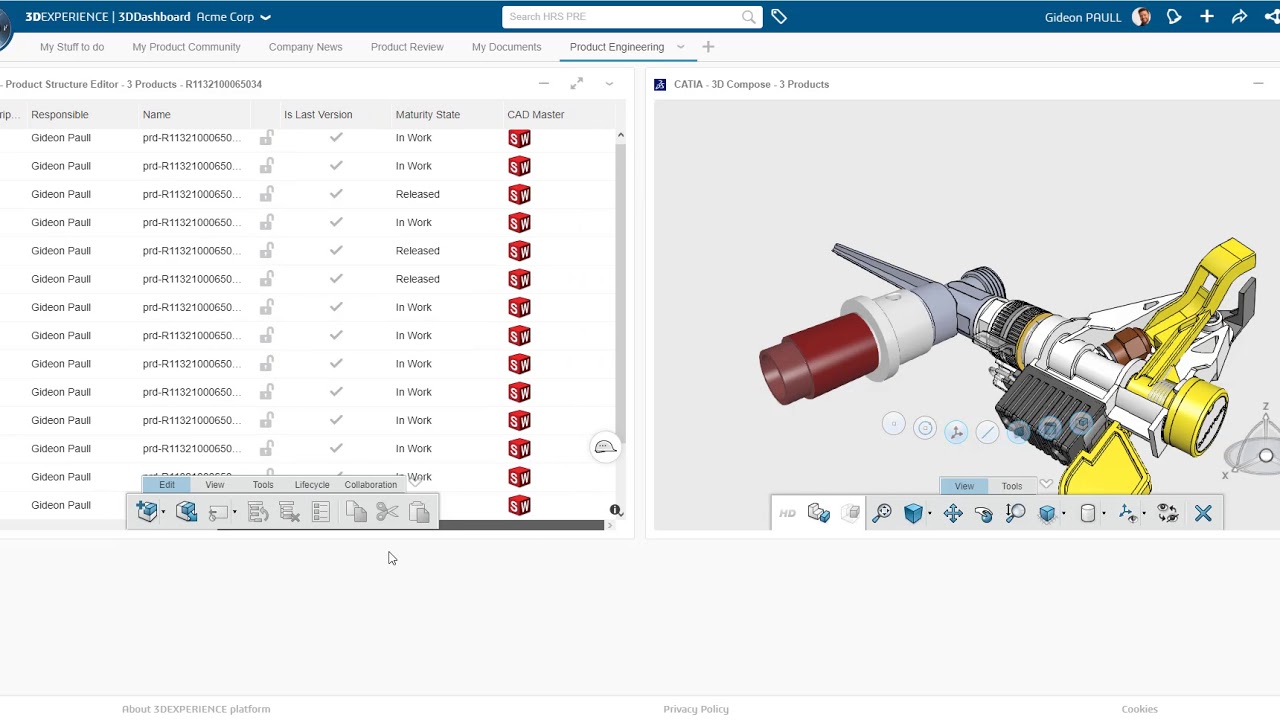
Task: Open the Privacy Policy link
Action: pyautogui.click(x=696, y=709)
